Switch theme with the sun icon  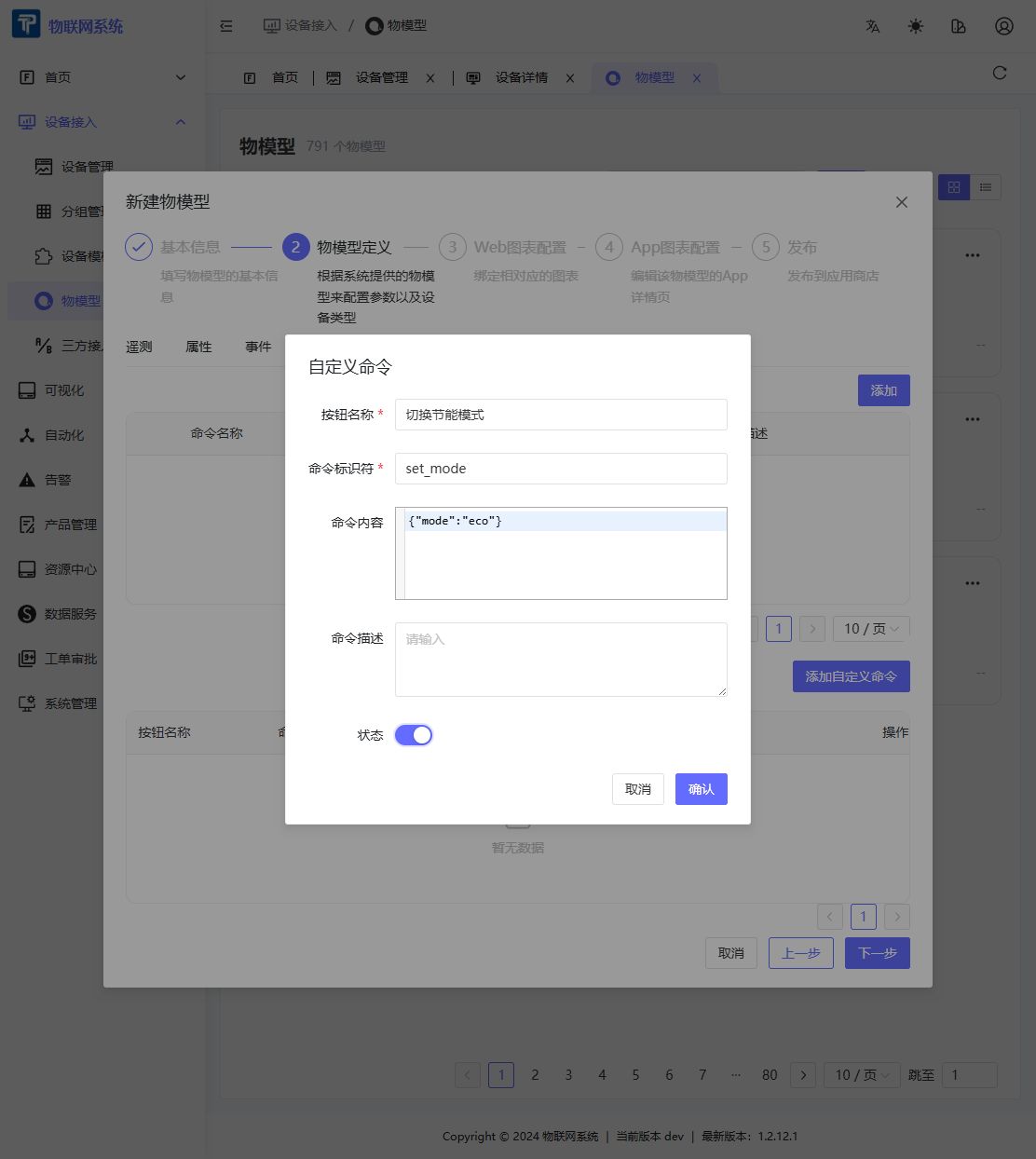tap(916, 26)
